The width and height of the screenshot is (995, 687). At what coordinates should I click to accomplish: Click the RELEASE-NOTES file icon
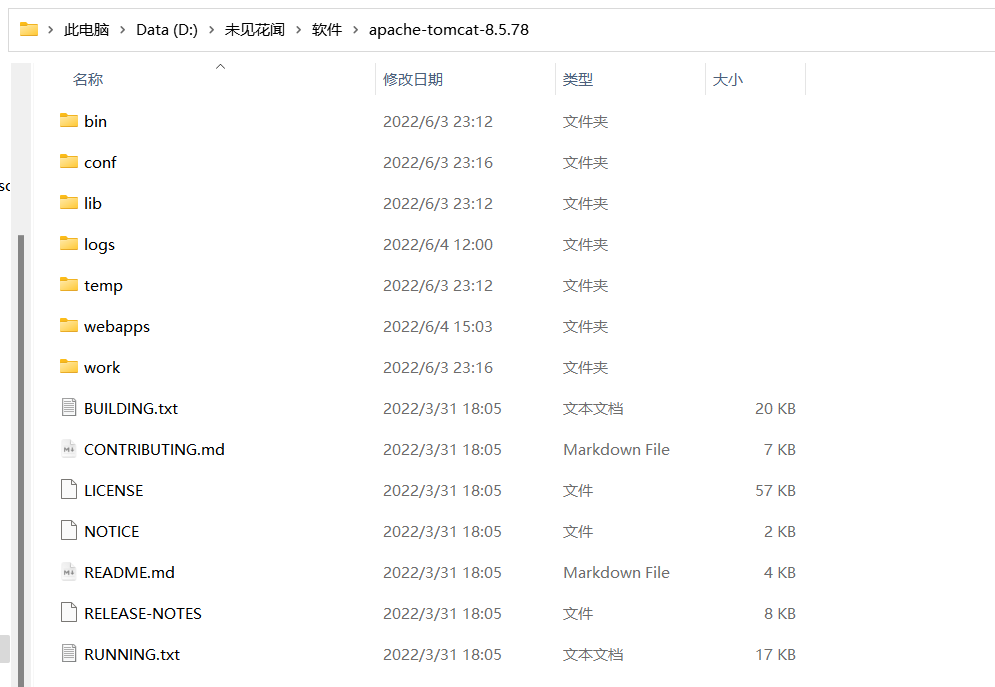coord(69,613)
